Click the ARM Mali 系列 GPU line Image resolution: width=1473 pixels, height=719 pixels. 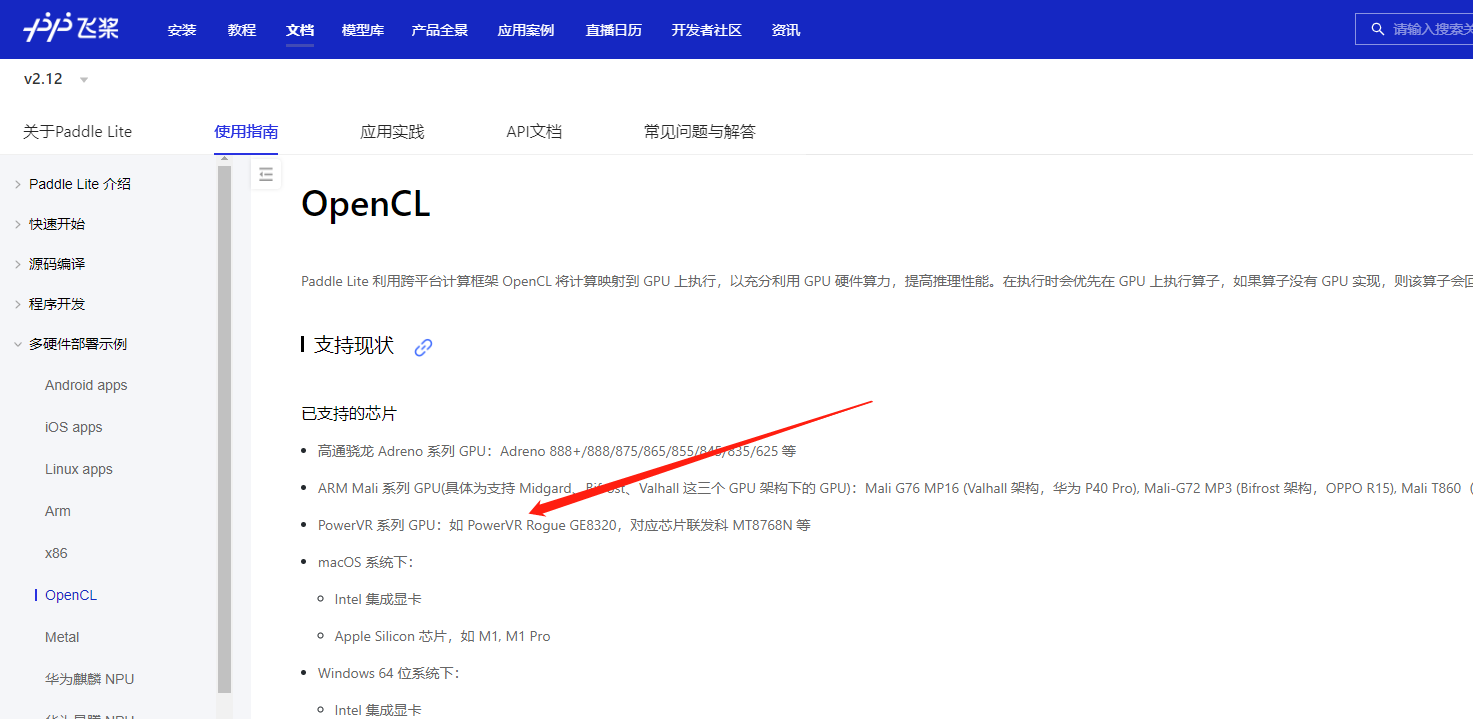(895, 488)
